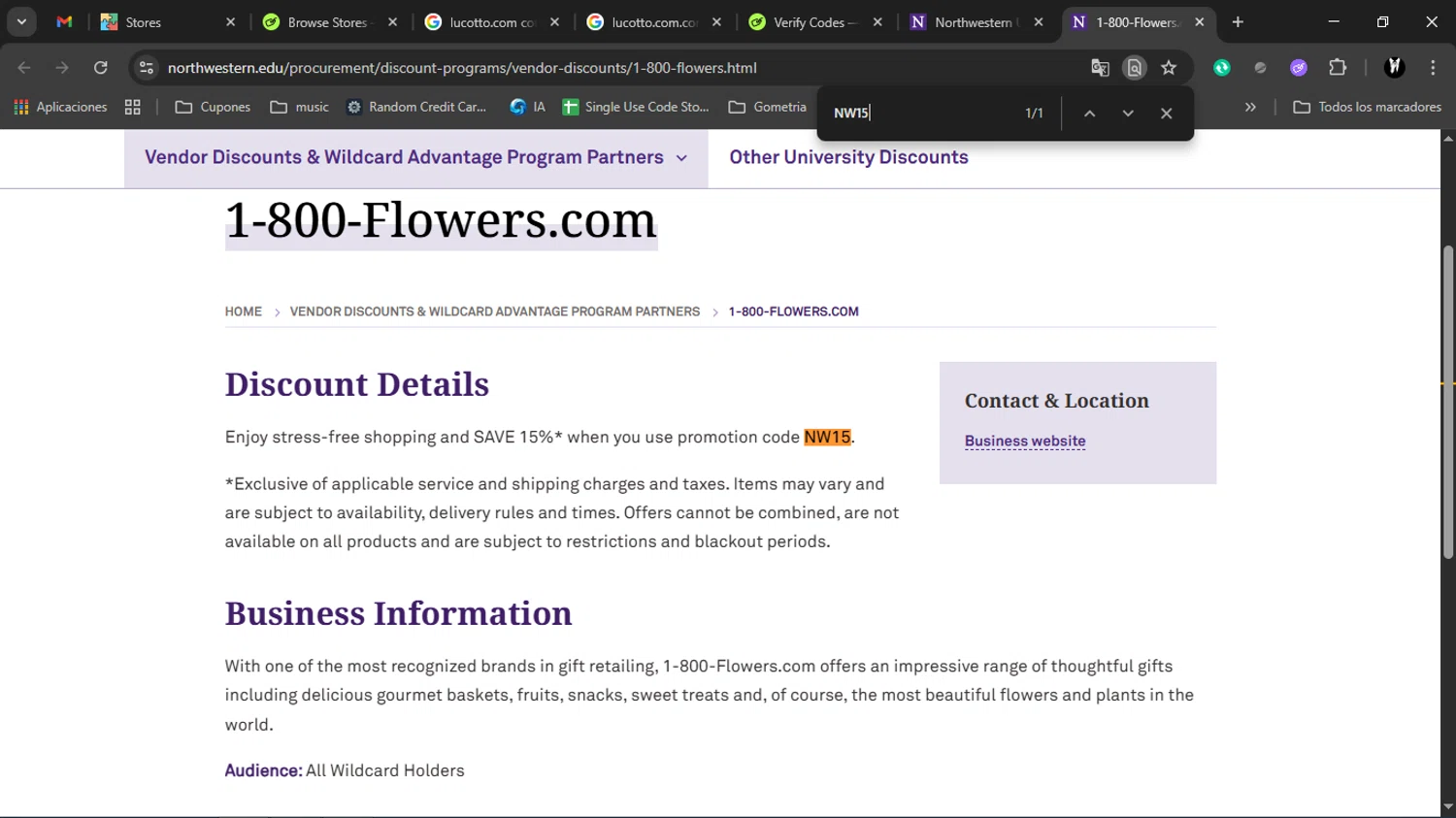This screenshot has width=1456, height=818.
Task: Open Other University Discounts menu
Action: (x=848, y=157)
